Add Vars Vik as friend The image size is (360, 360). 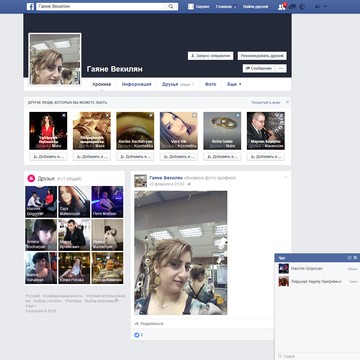coord(179,157)
